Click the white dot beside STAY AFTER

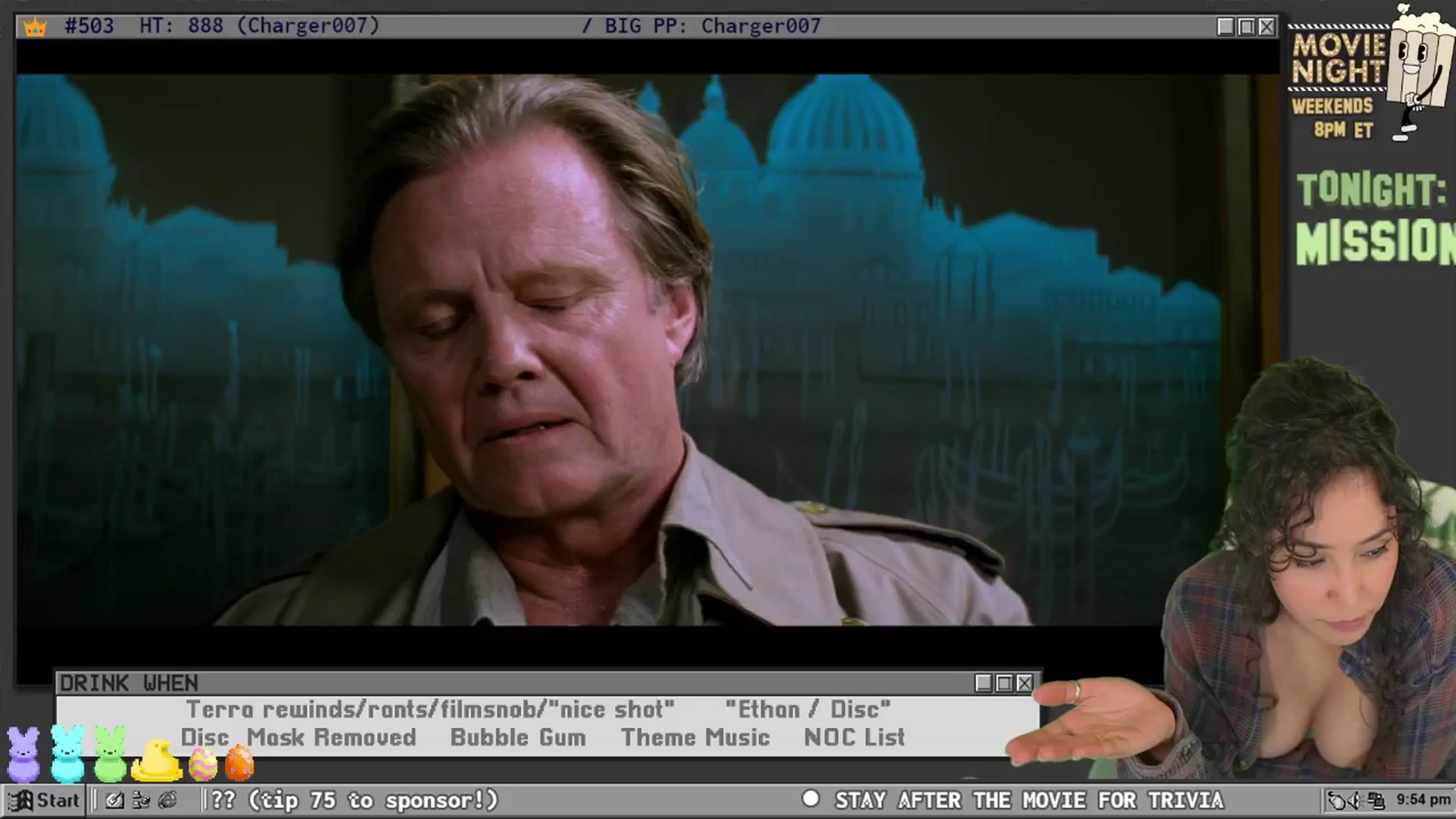tap(811, 799)
